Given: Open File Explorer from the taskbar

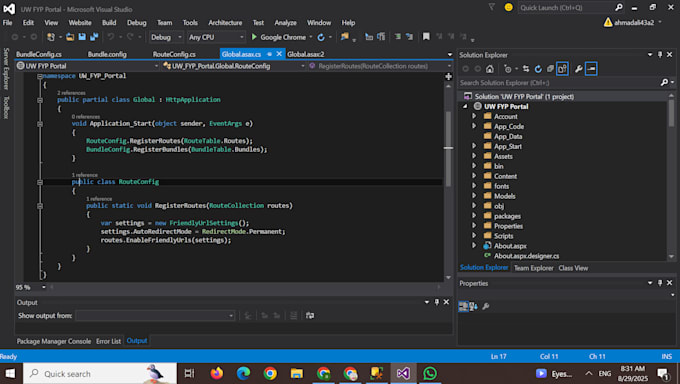Looking at the screenshot, I should [x=297, y=373].
